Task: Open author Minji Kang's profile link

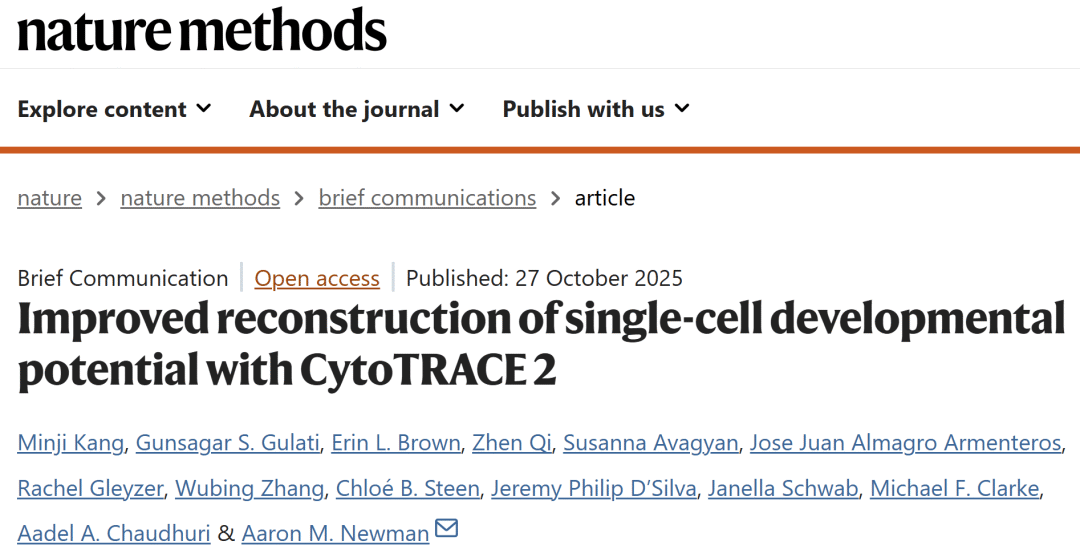Action: [x=70, y=442]
